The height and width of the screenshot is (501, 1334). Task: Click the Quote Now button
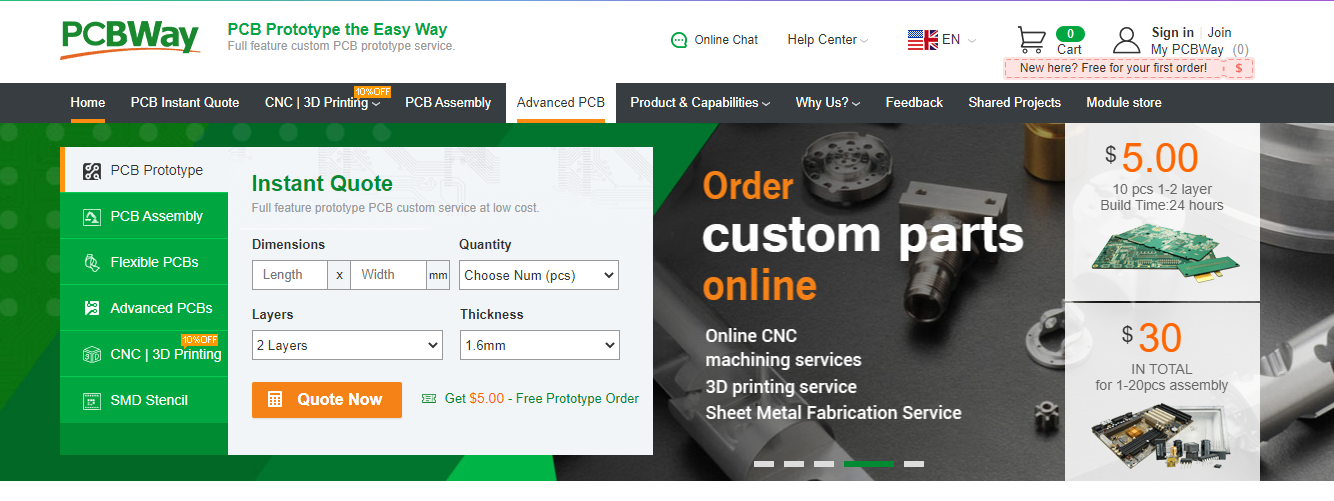tap(327, 399)
